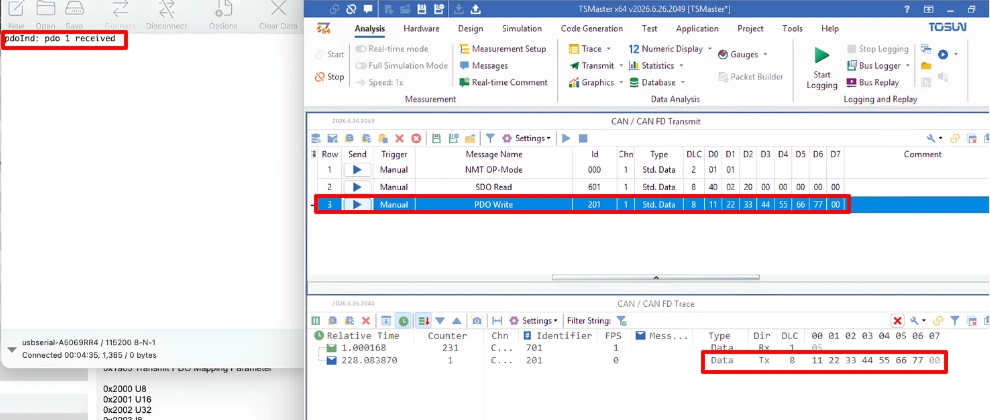Click the Identifier column header in Trace
The height and width of the screenshot is (420, 990).
[x=558, y=335]
